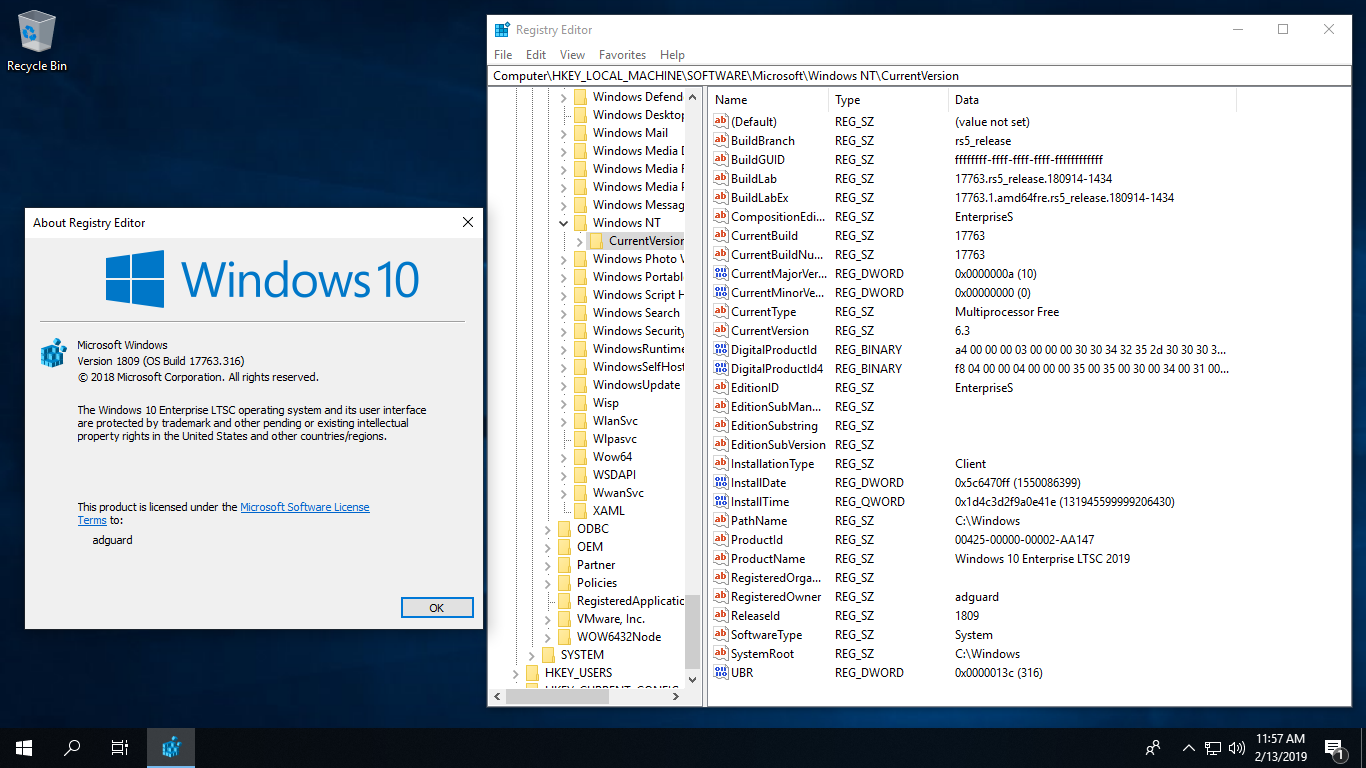Viewport: 1366px width, 768px height.
Task: Show hidden system tray icons
Action: (x=1189, y=747)
